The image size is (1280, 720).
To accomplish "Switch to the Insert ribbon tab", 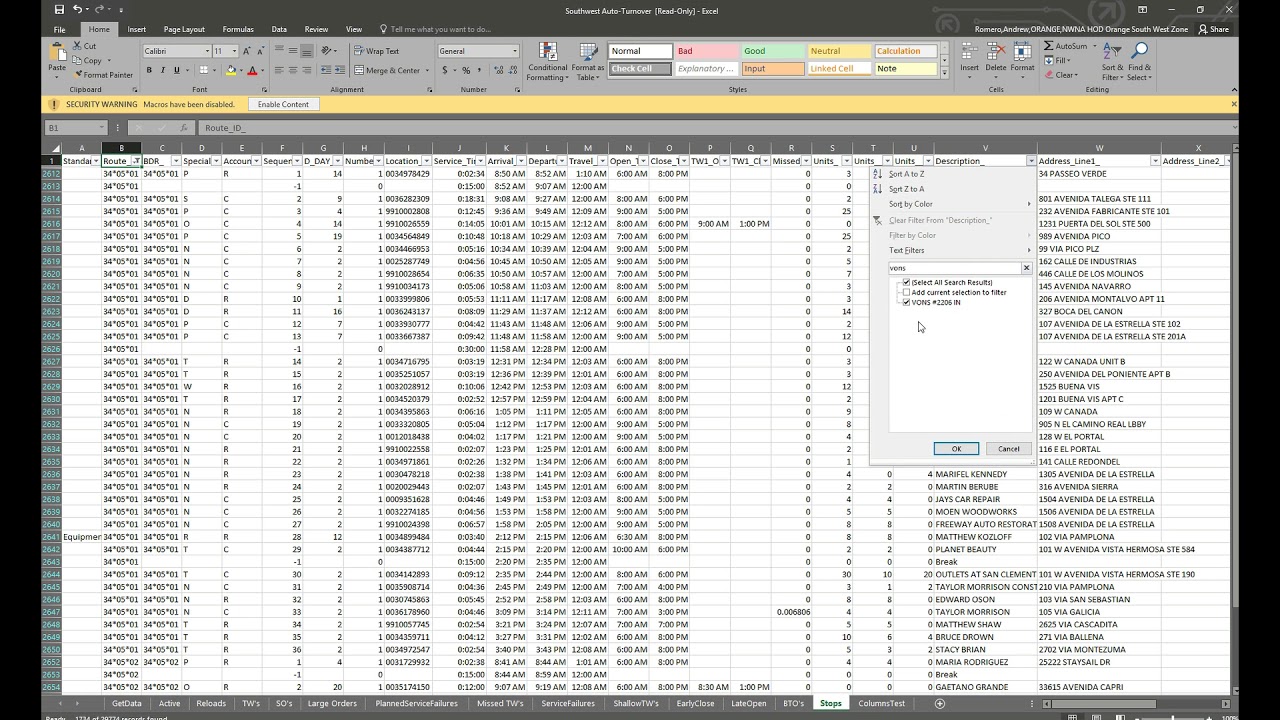I will (x=137, y=29).
